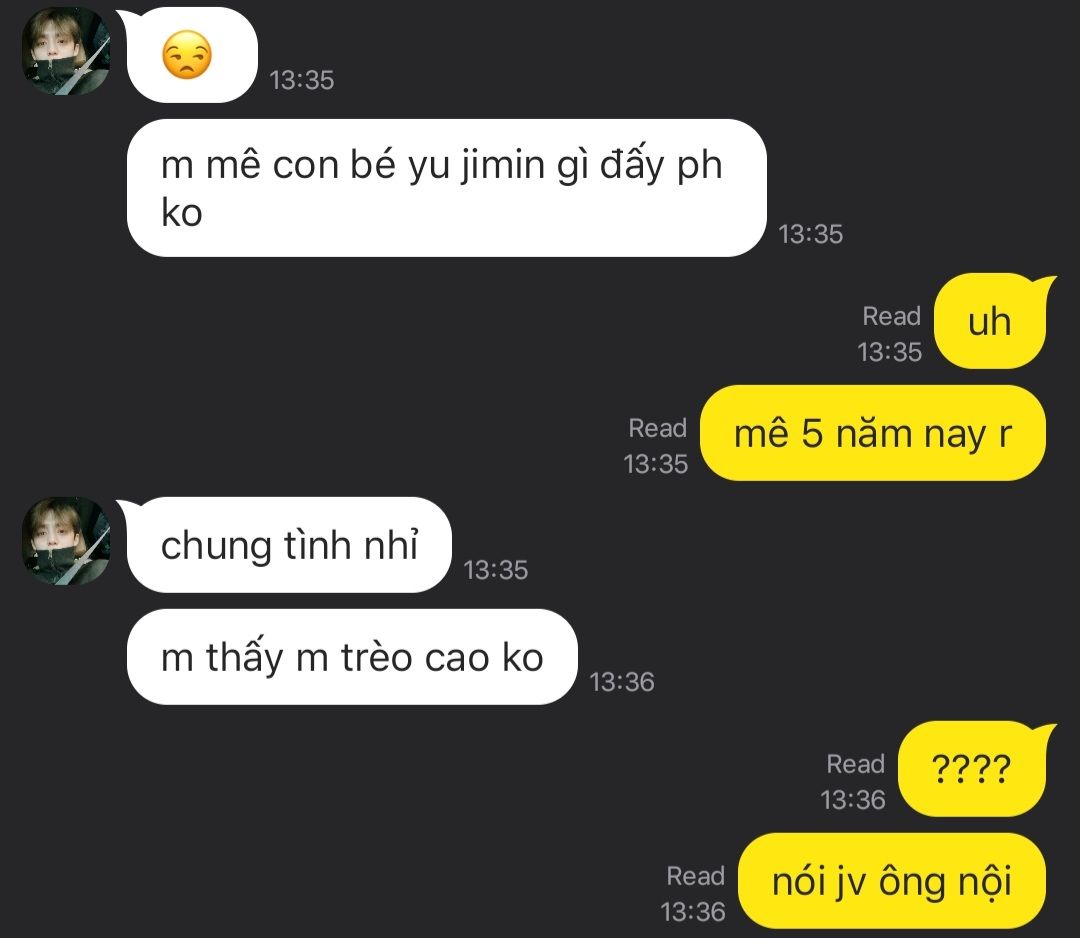Tap the 13:35 timestamp beside emoji
Viewport: 1080px width, 938px height.
(x=302, y=80)
